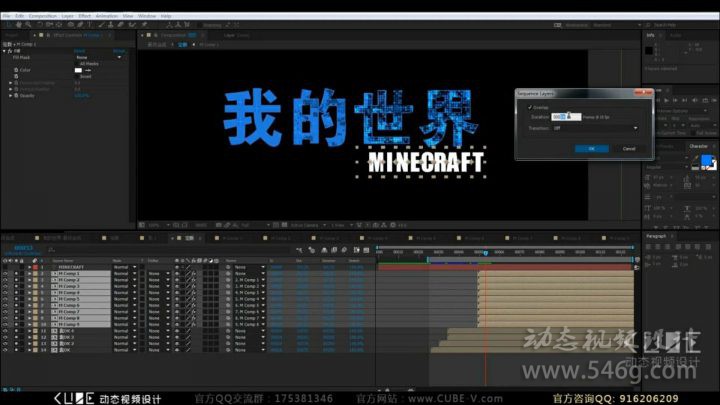Open the Fill Mask dropdown
Image resolution: width=720 pixels, height=405 pixels.
(98, 57)
